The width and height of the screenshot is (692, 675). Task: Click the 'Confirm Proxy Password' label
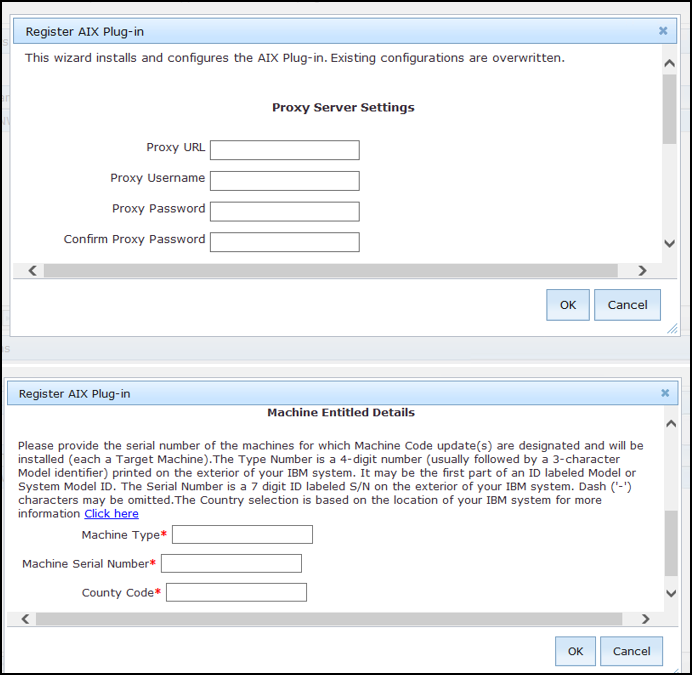[135, 239]
